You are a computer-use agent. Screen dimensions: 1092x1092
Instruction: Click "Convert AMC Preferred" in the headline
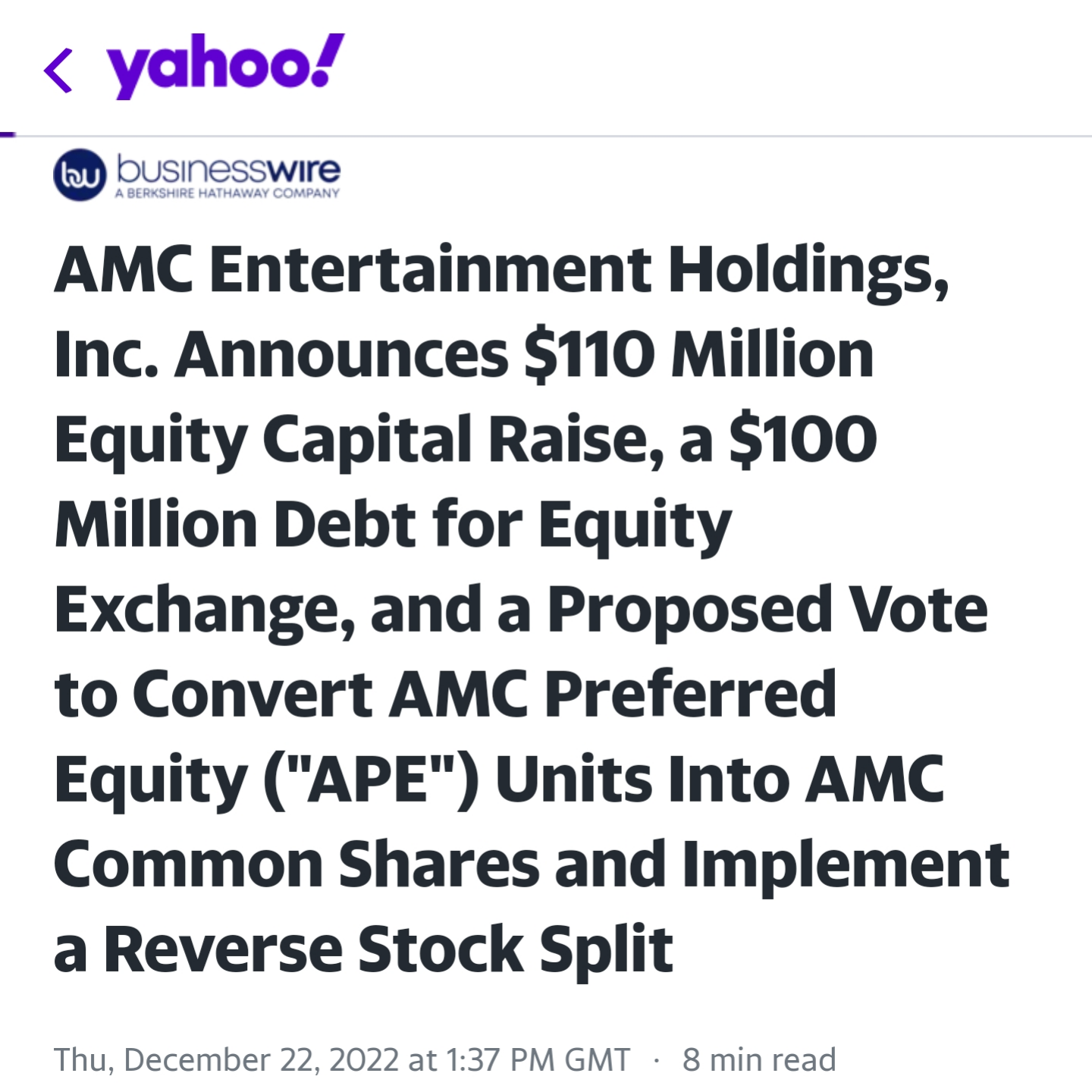click(x=485, y=695)
